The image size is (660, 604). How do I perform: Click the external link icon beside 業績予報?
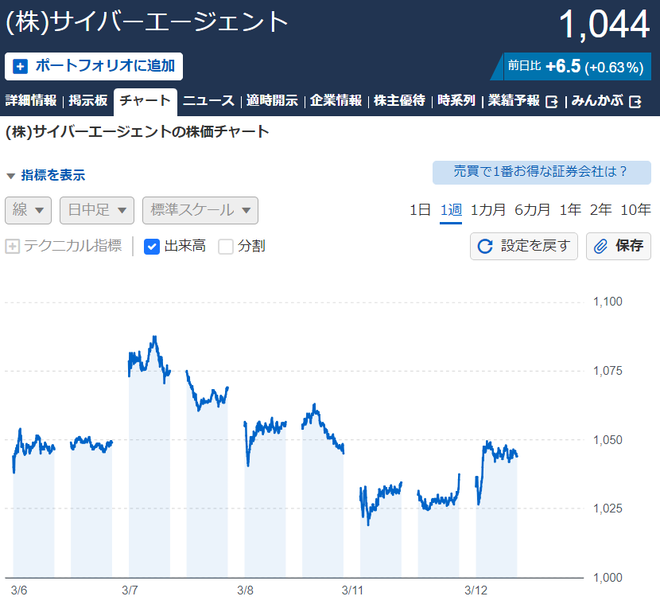click(551, 101)
